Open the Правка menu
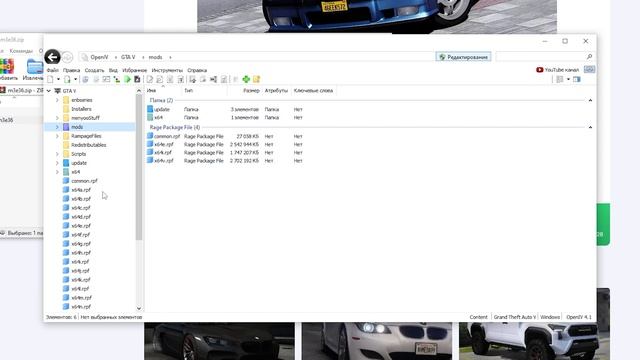Image resolution: width=640 pixels, height=360 pixels. [x=71, y=70]
